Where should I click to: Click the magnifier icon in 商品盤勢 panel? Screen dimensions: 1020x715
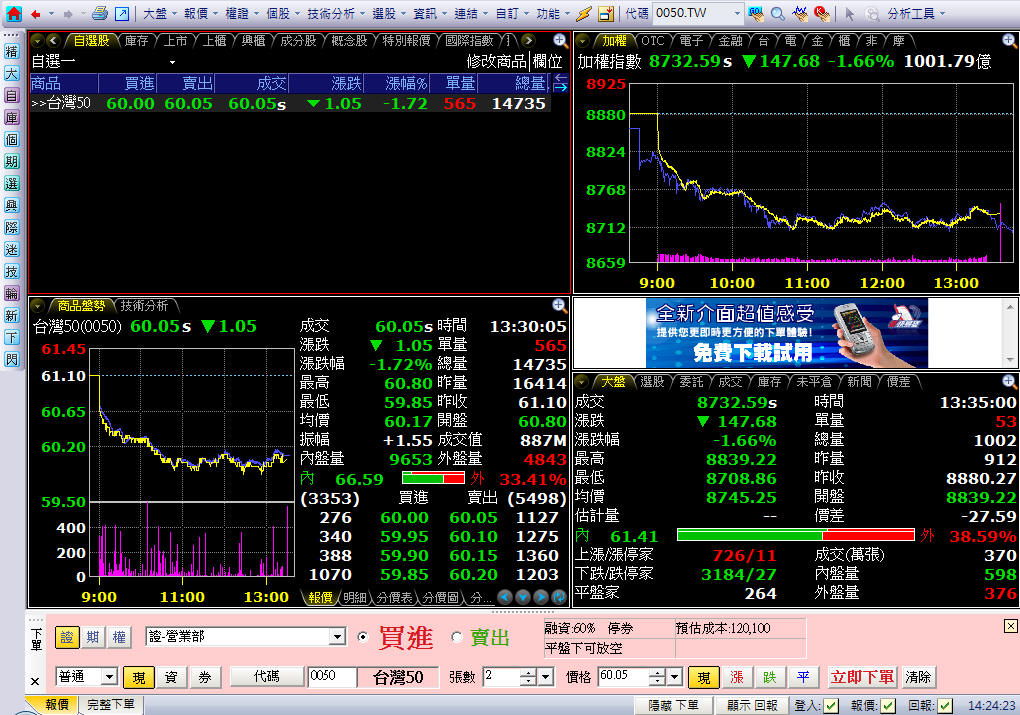[x=559, y=306]
